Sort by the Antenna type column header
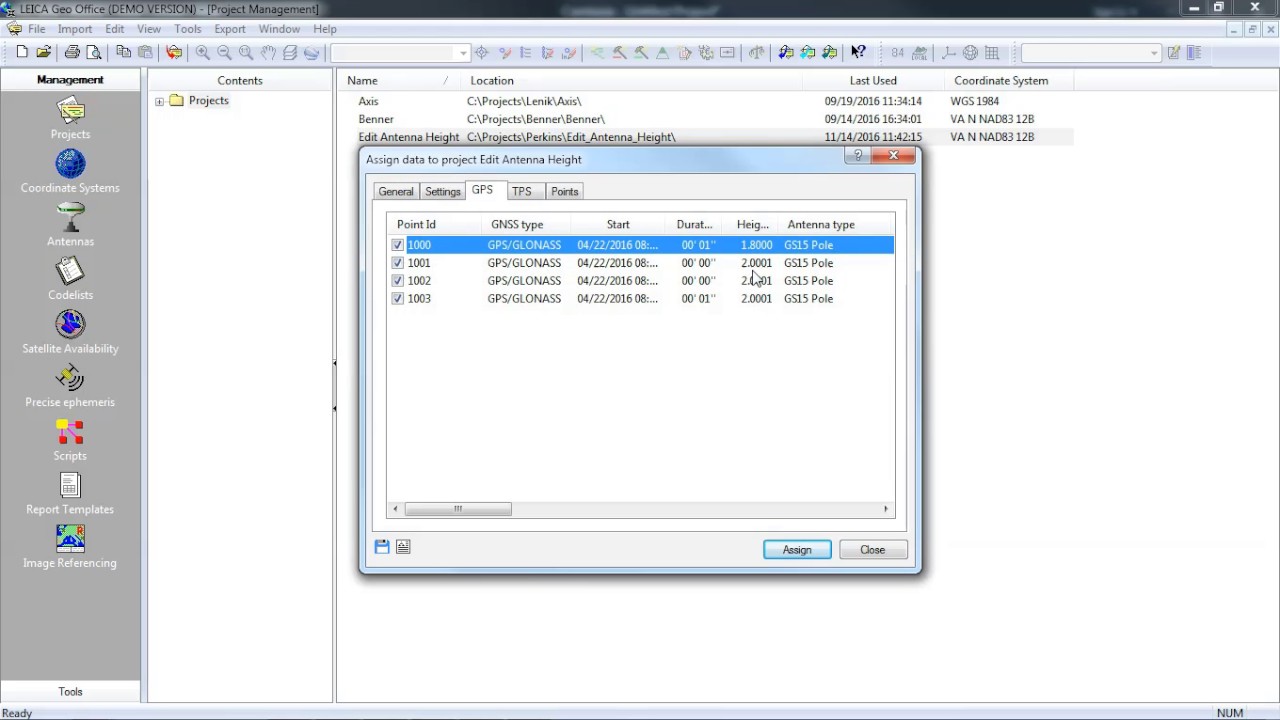This screenshot has height=720, width=1280. tap(837, 224)
